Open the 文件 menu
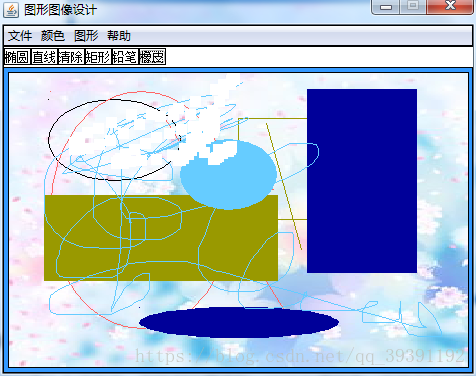Screen dimensions: 476x376 point(20,36)
